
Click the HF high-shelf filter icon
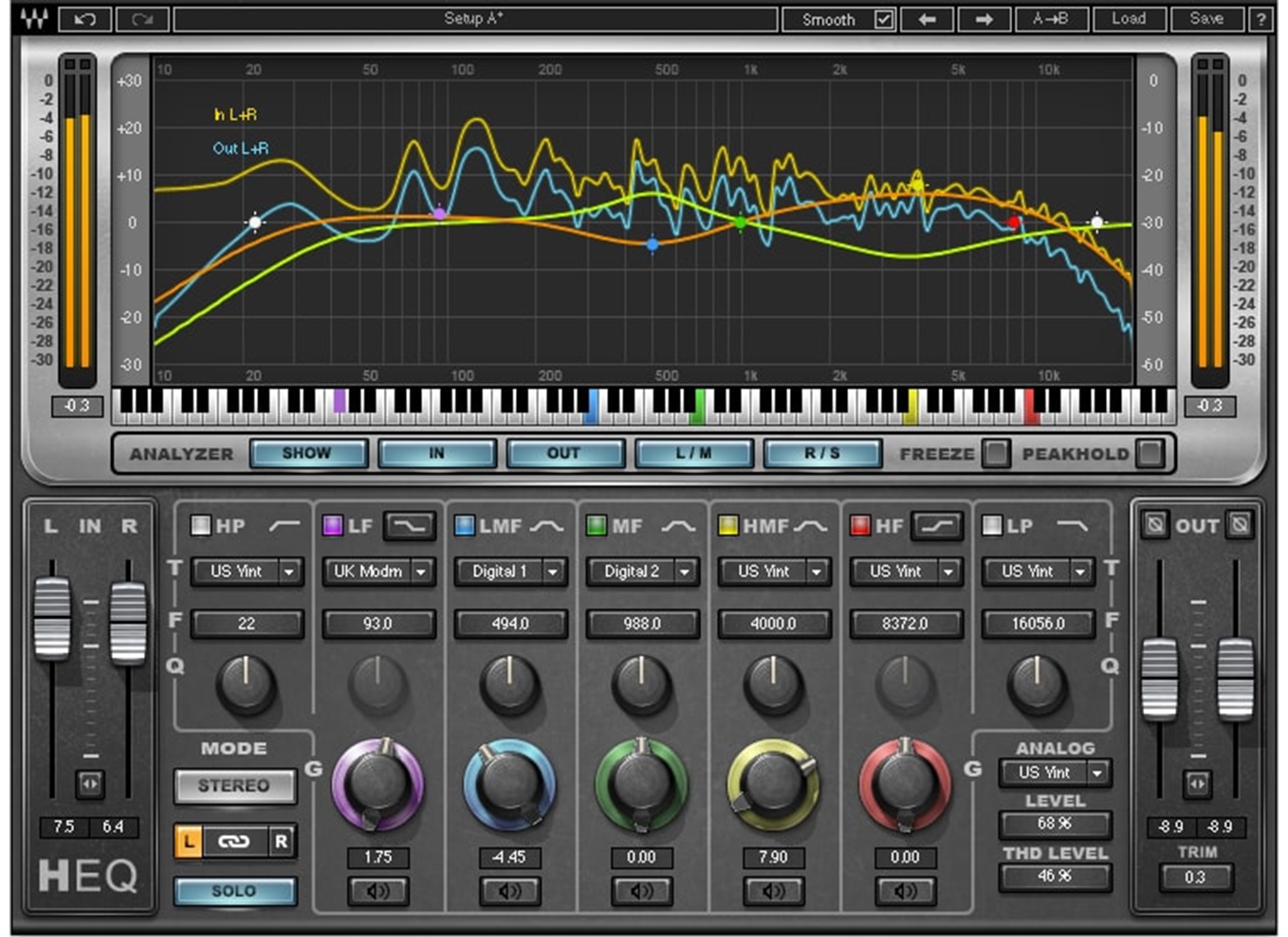937,527
